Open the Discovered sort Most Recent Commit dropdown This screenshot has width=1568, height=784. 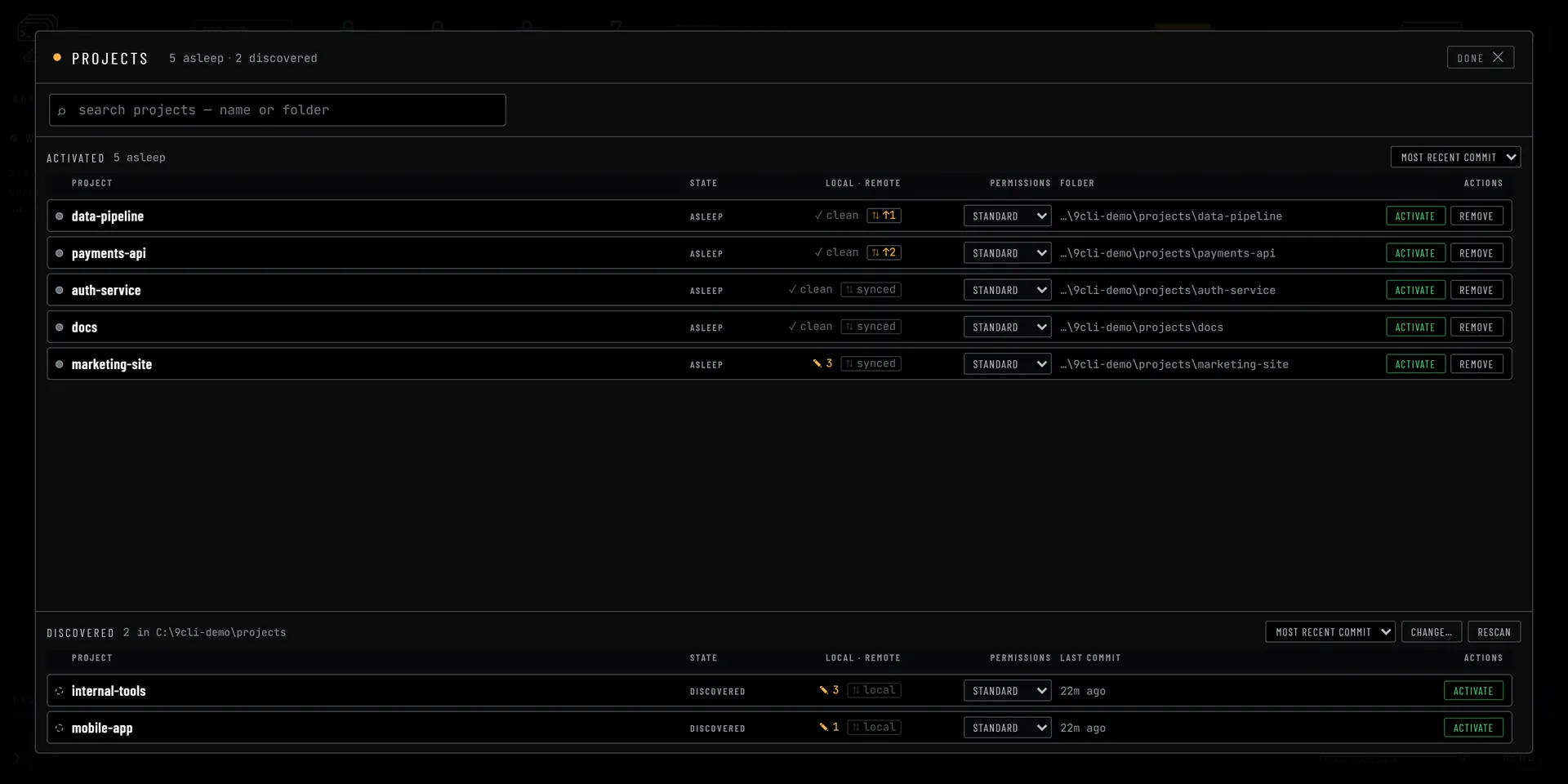click(1330, 632)
